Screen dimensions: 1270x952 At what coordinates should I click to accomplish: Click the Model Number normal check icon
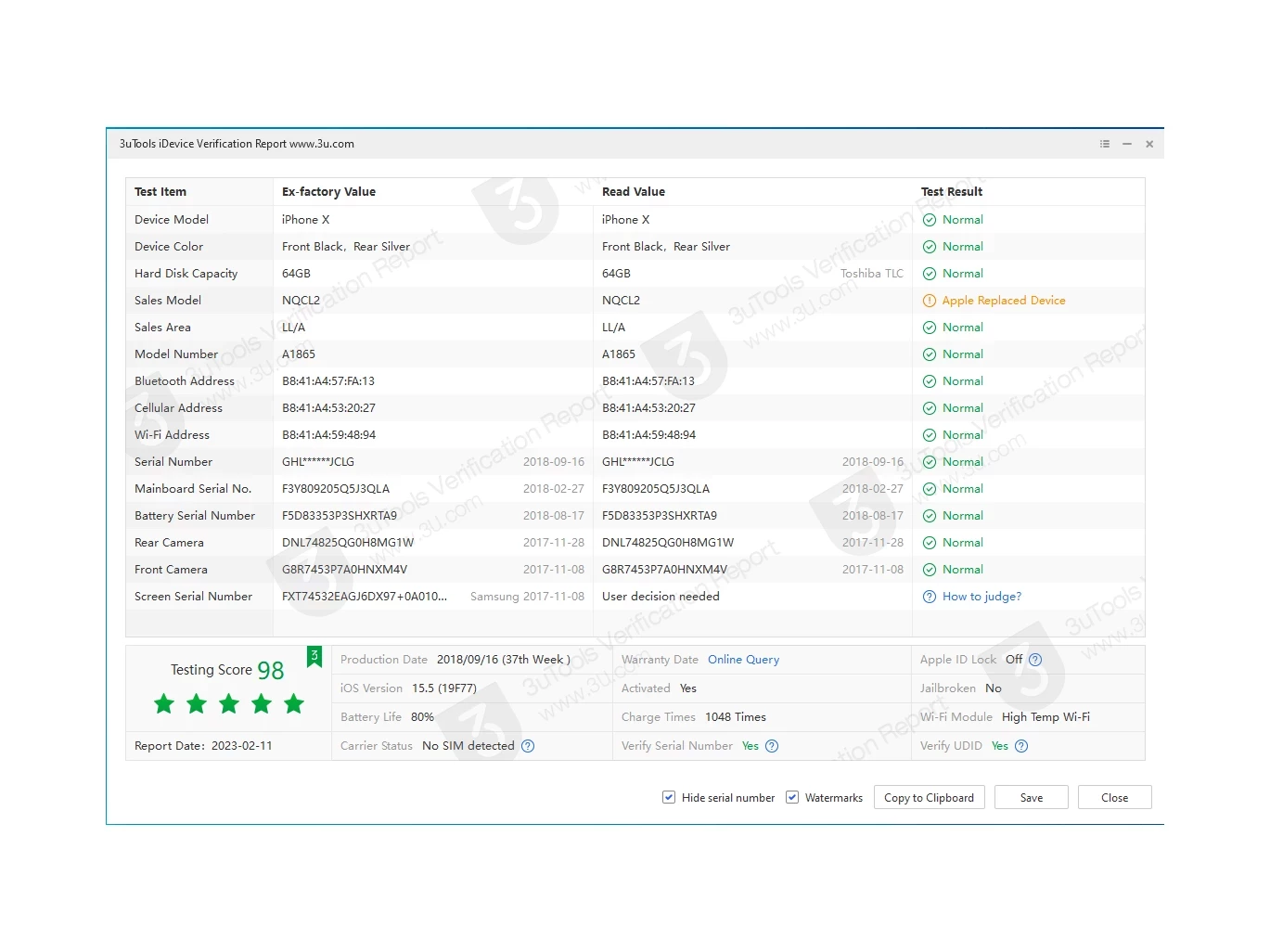930,354
